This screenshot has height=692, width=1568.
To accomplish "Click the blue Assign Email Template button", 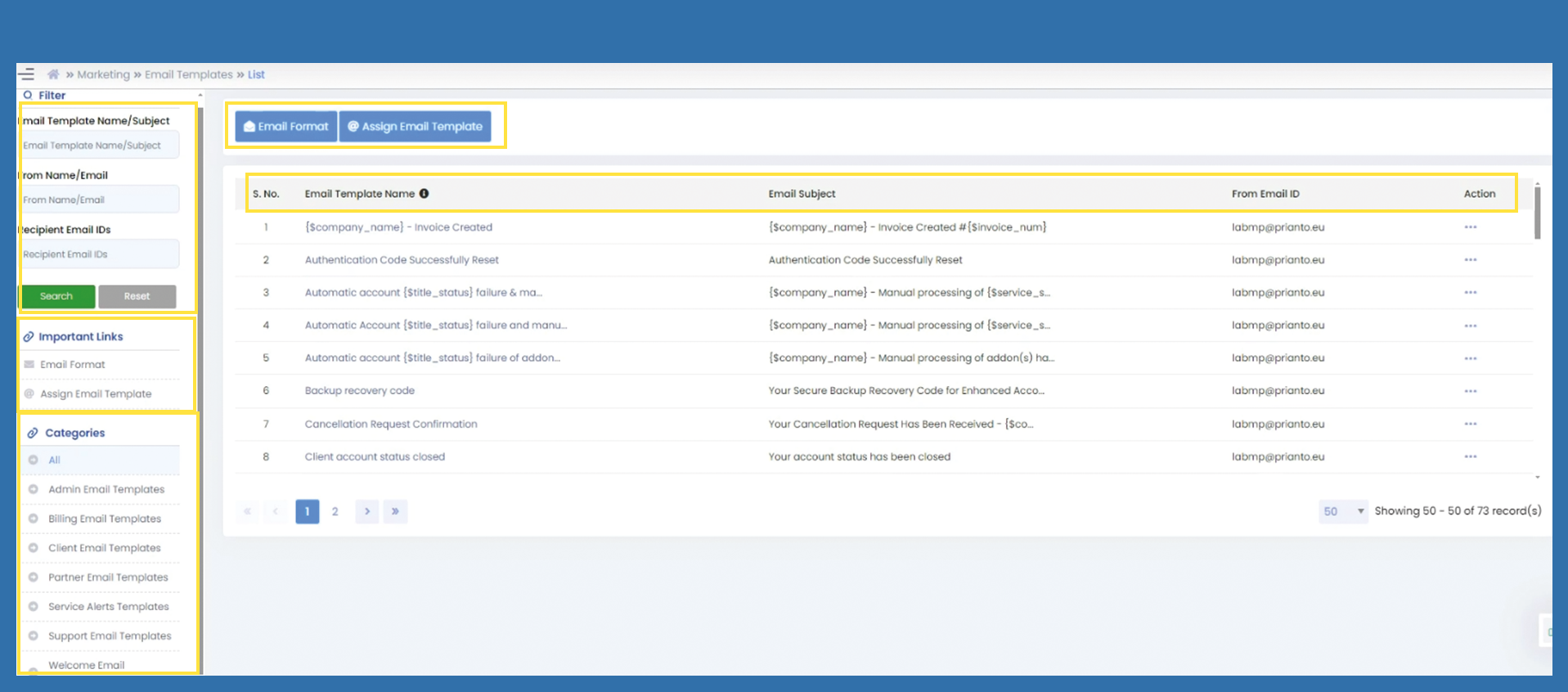I will (415, 127).
